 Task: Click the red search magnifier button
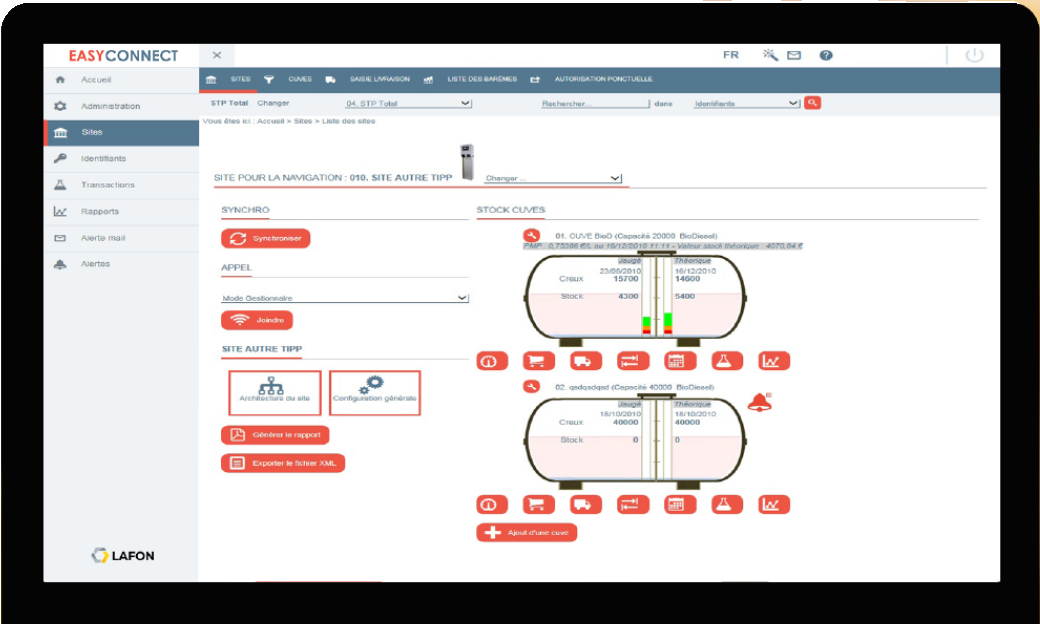[812, 103]
